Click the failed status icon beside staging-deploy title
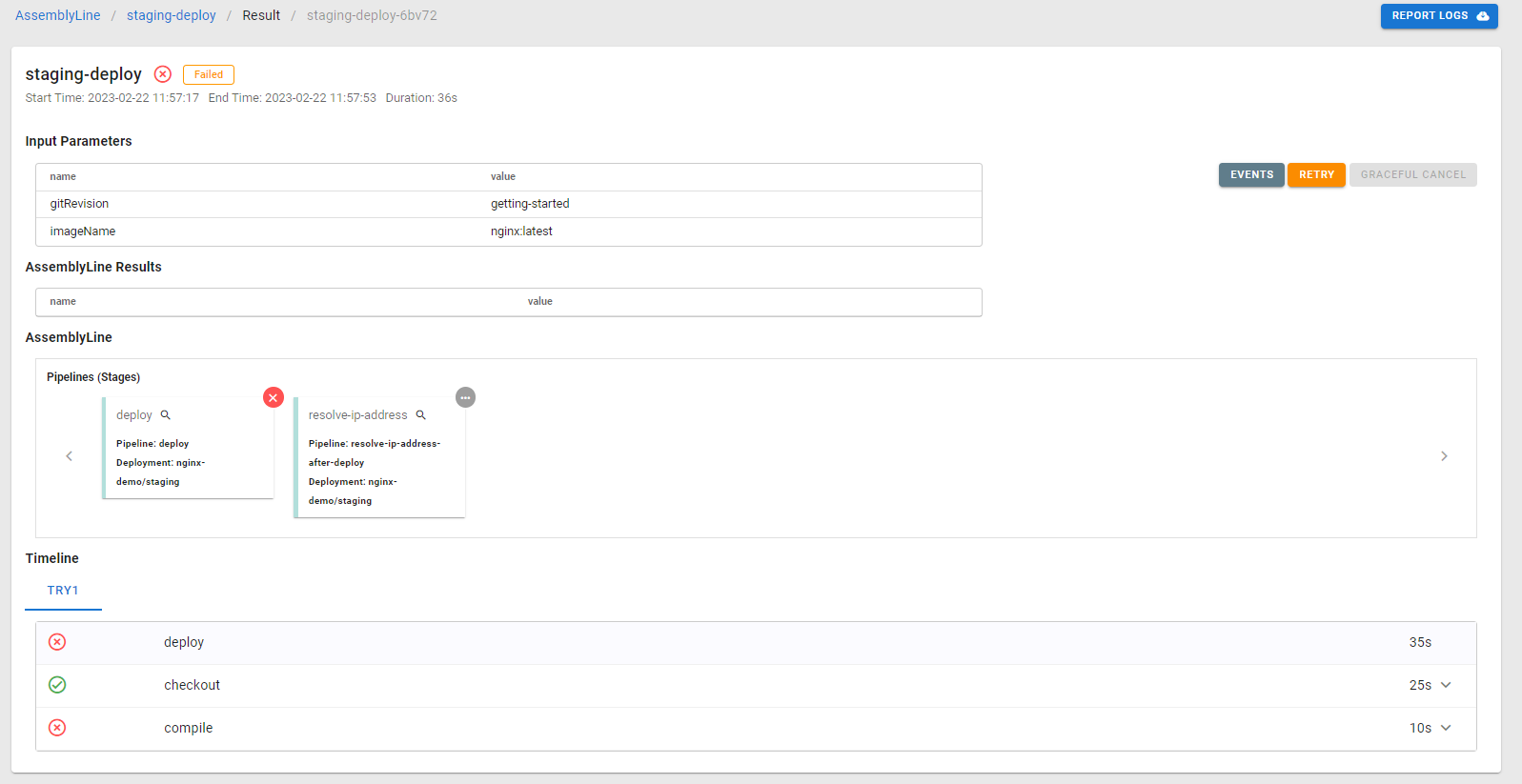Viewport: 1522px width, 784px height. (x=163, y=74)
